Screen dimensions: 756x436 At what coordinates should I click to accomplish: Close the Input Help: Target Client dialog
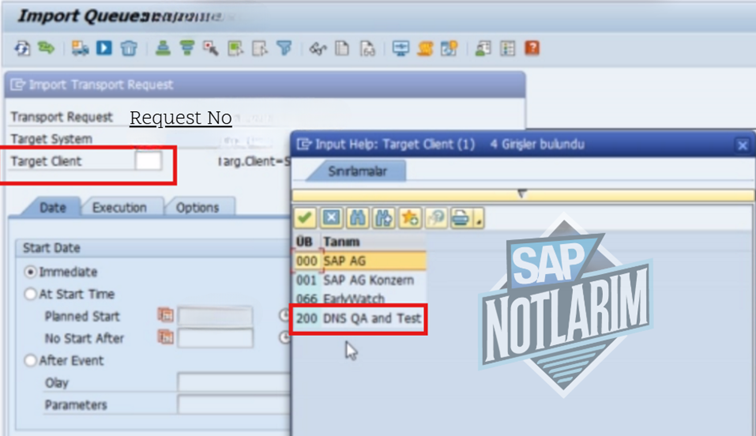click(742, 145)
